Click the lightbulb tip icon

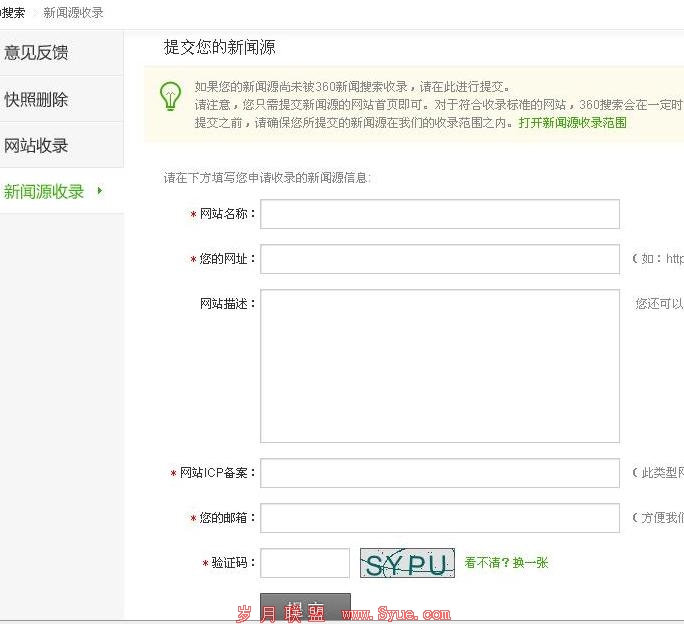pyautogui.click(x=170, y=96)
